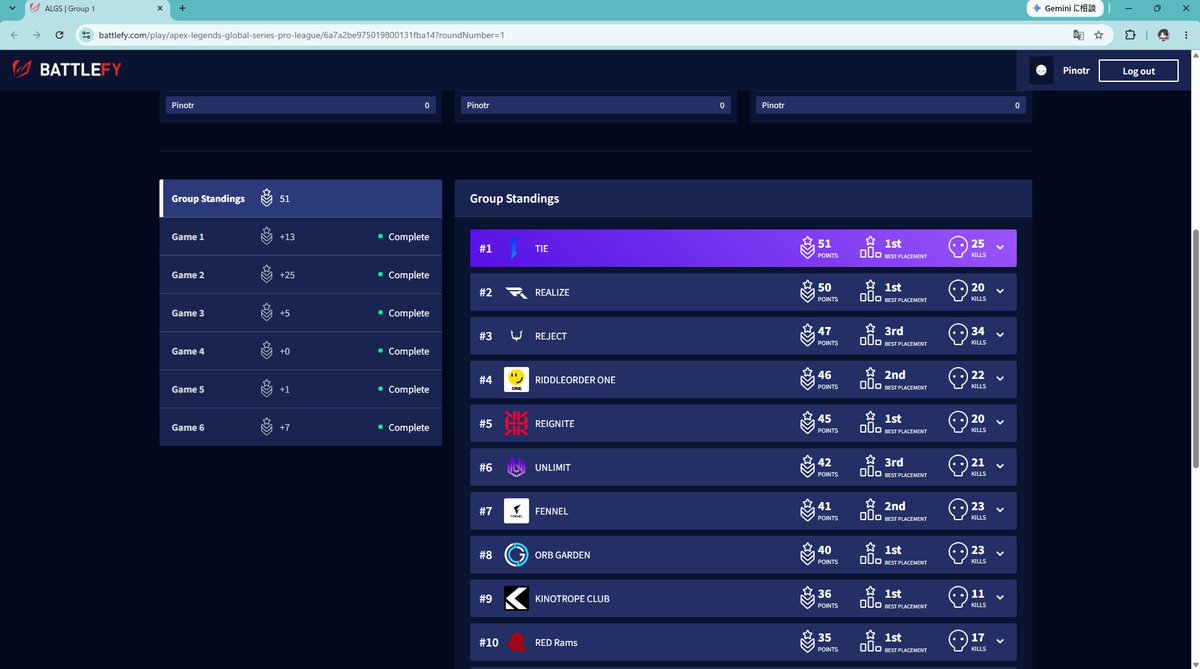Select Game 4 in the sidebar
Screen dimensions: 1200x669
[x=301, y=351]
